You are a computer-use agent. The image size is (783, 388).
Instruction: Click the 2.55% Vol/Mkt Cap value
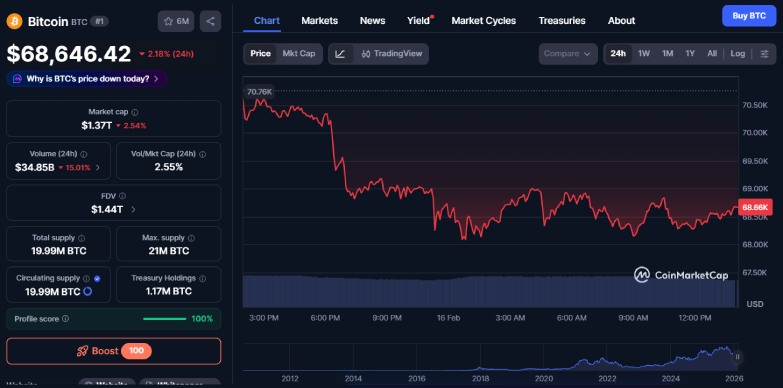169,167
